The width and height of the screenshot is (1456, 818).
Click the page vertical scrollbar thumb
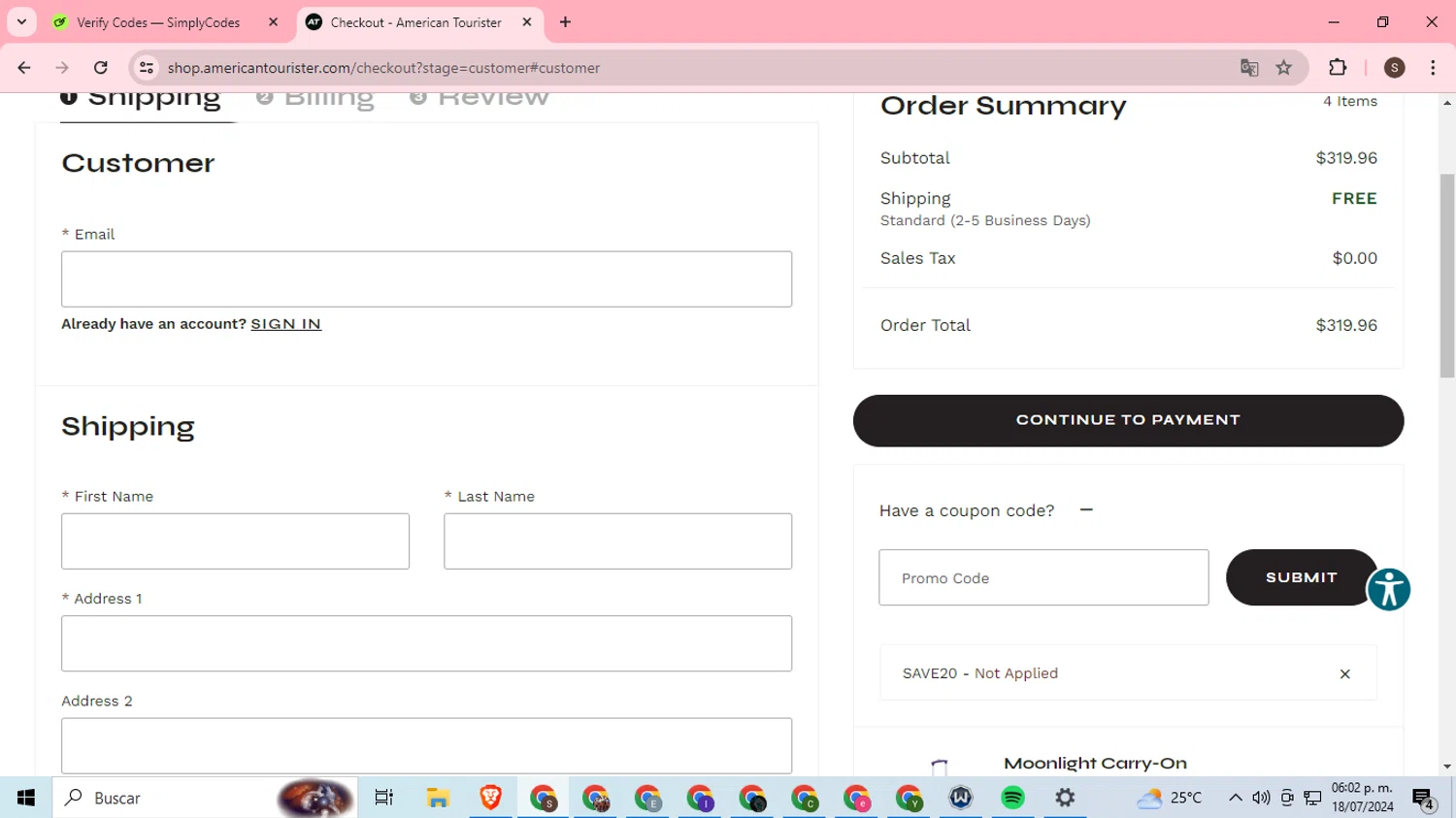[1447, 277]
